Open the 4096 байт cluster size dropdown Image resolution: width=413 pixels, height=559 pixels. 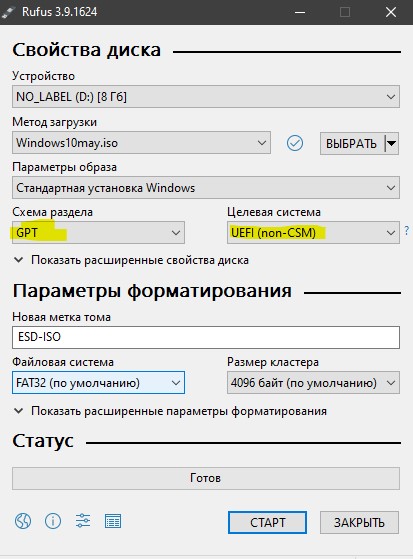pos(313,383)
